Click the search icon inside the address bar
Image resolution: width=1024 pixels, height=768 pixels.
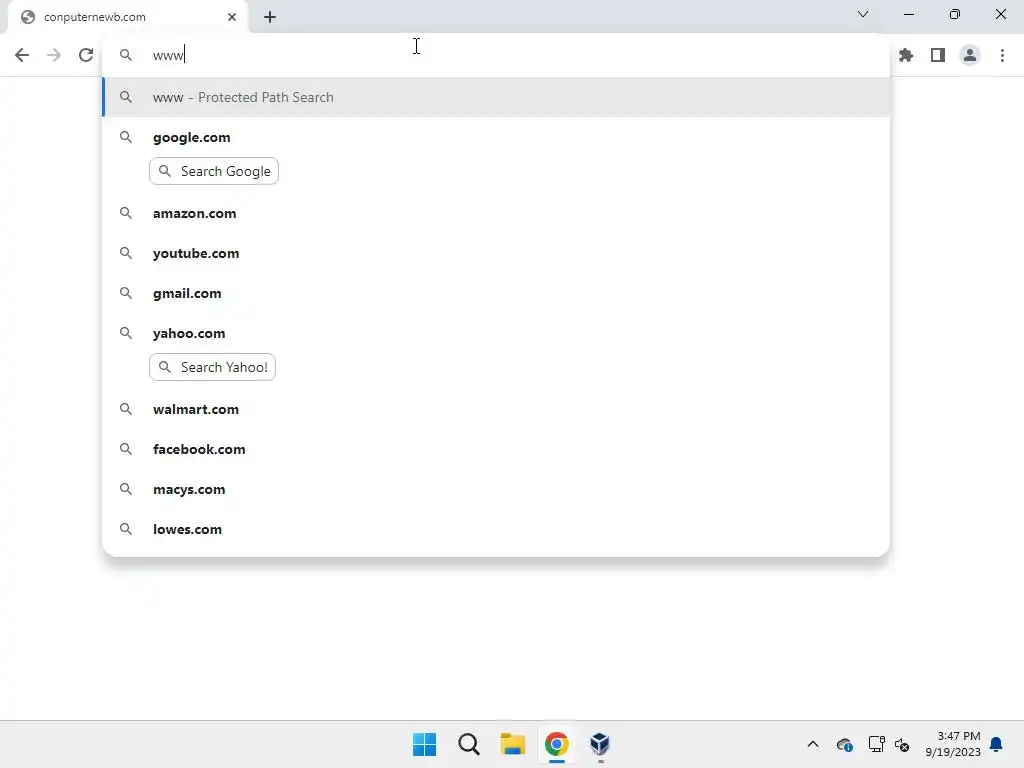click(125, 55)
